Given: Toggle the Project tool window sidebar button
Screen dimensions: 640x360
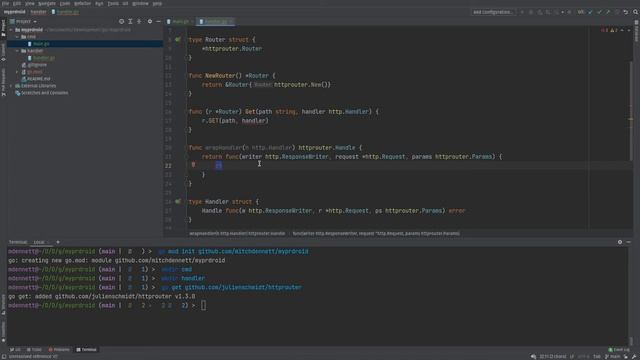Looking at the screenshot, I should click(x=3, y=28).
